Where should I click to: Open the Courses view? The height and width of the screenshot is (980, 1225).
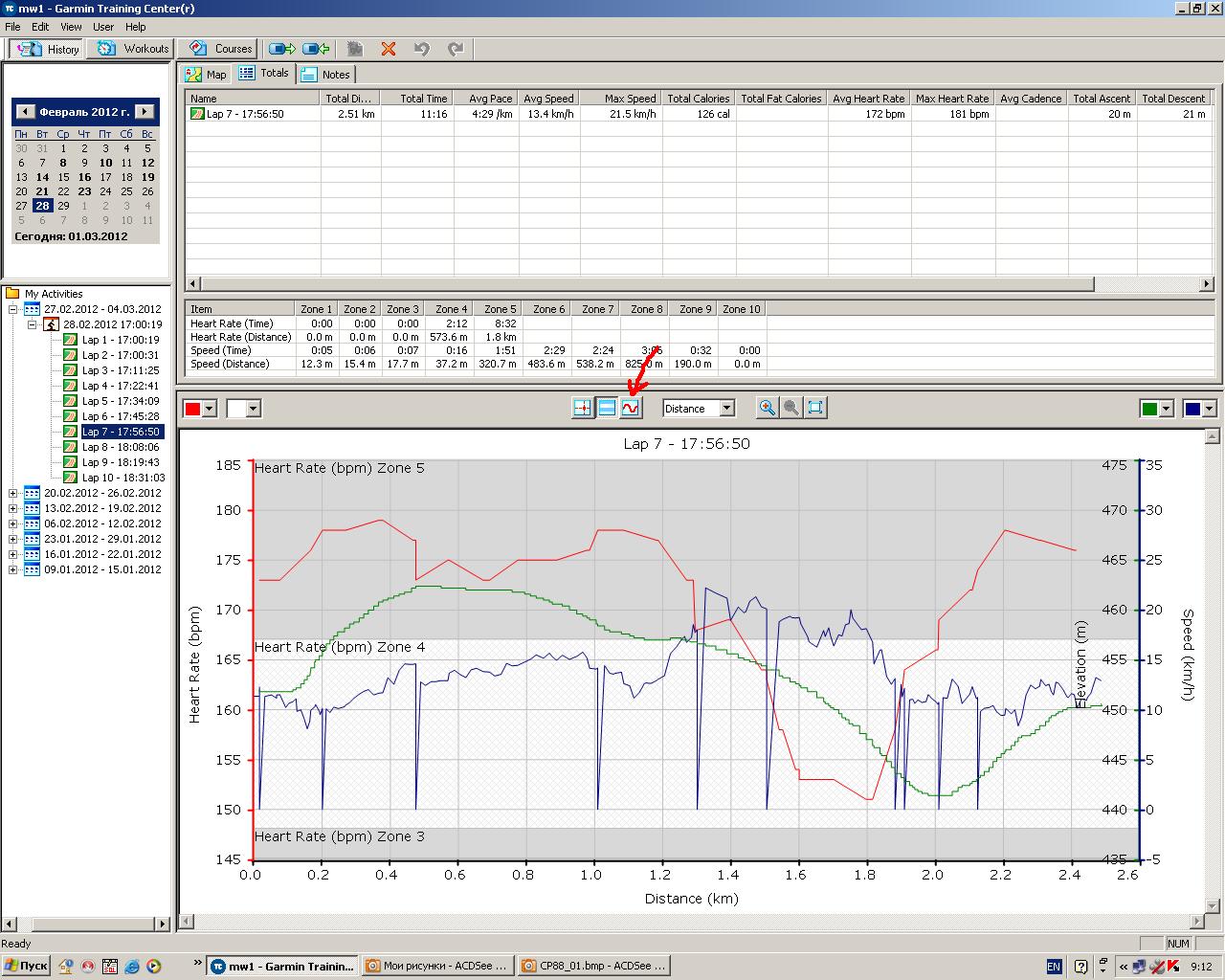[220, 49]
